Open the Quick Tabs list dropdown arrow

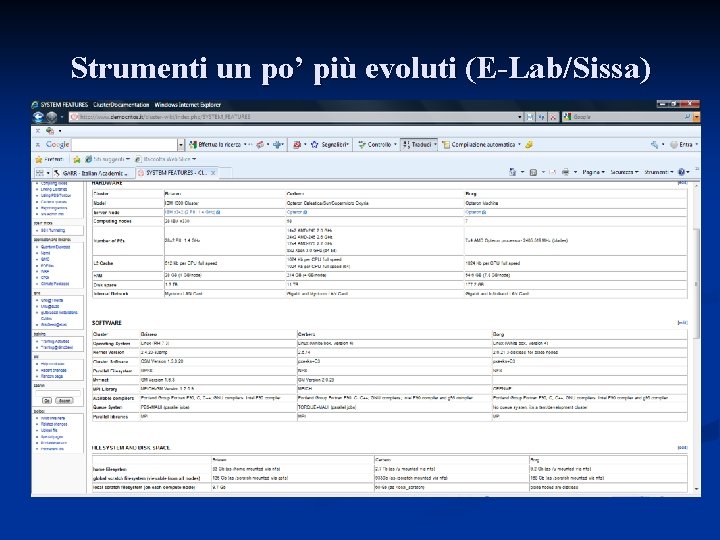[48, 173]
